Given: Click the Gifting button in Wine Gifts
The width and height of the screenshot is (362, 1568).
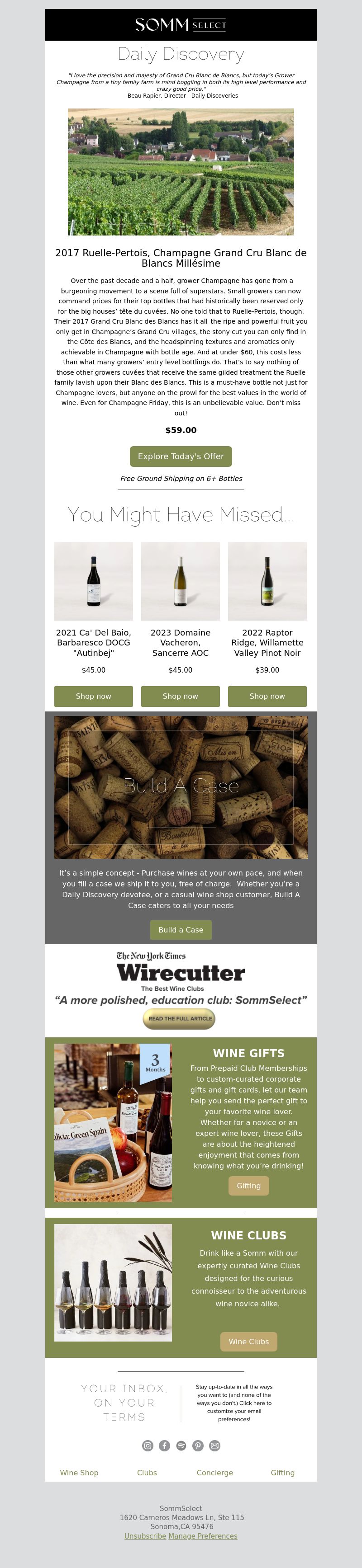Looking at the screenshot, I should pos(248,1186).
